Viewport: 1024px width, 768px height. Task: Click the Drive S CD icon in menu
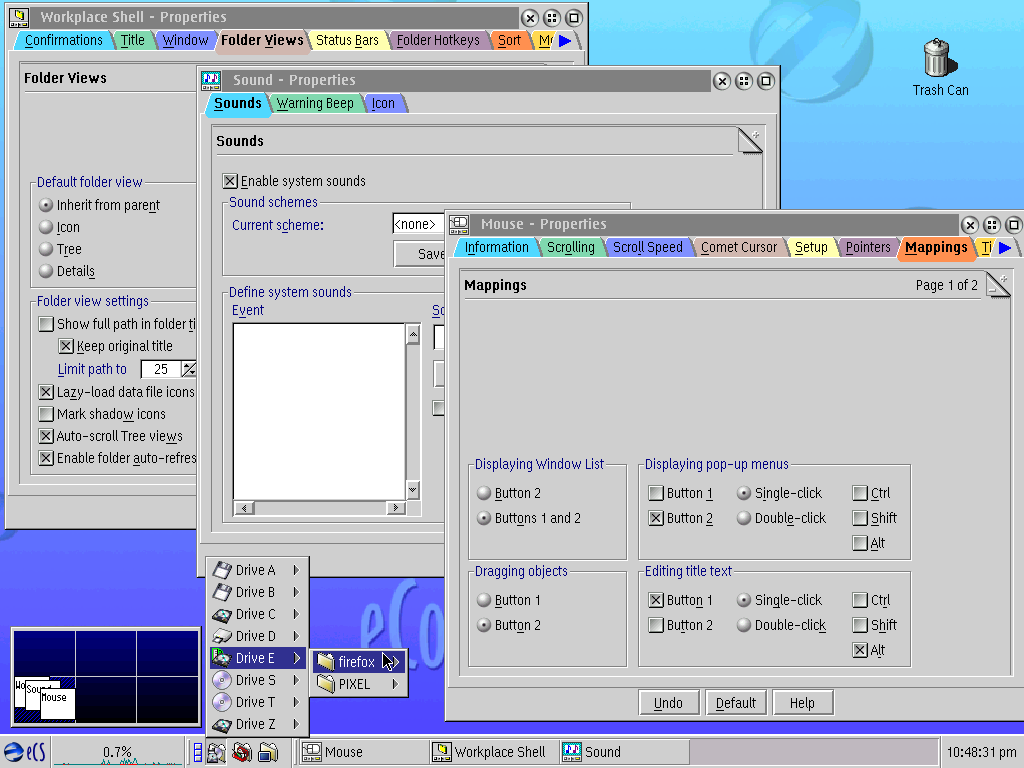pyautogui.click(x=222, y=680)
